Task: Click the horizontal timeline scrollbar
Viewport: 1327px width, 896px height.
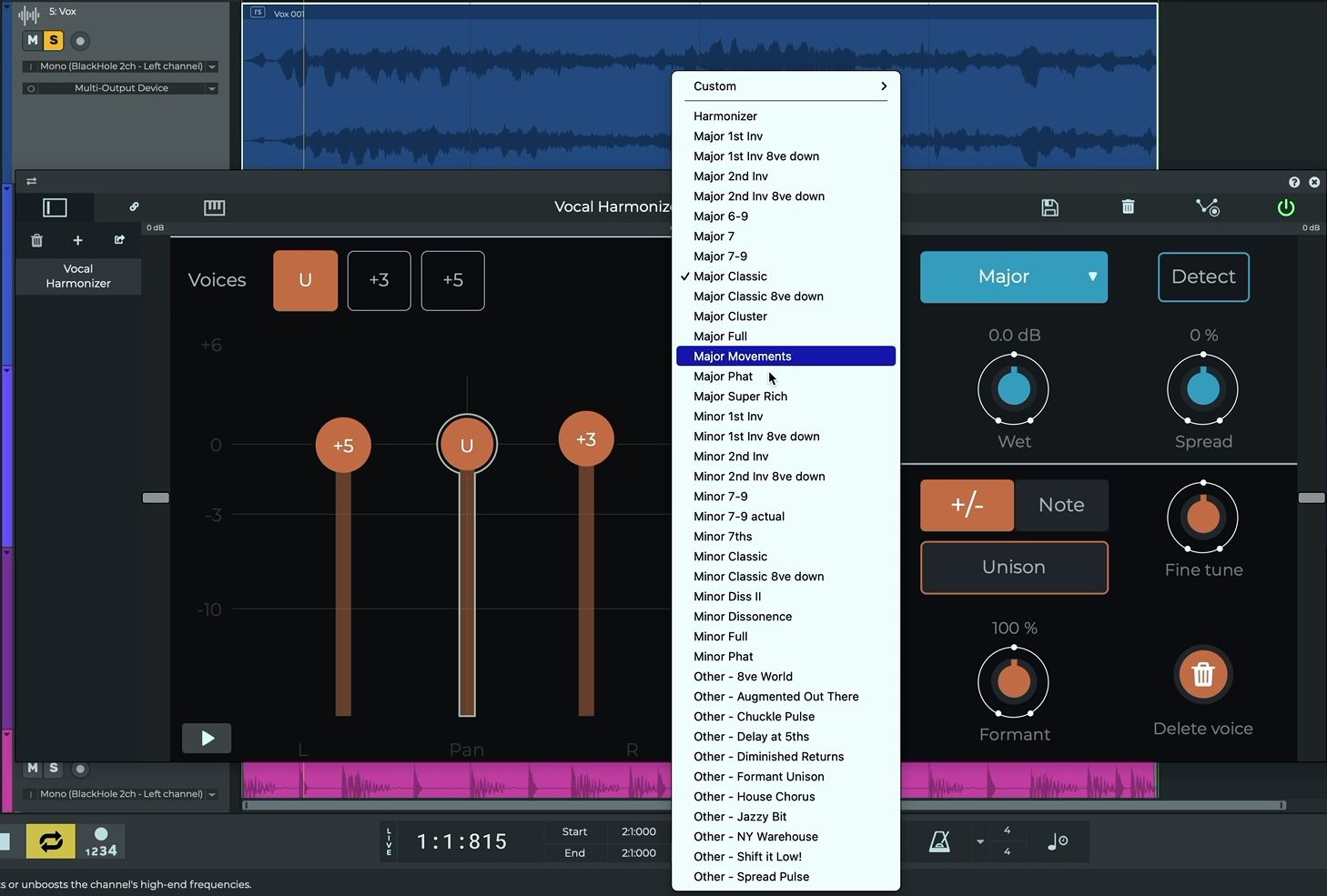Action: (765, 805)
